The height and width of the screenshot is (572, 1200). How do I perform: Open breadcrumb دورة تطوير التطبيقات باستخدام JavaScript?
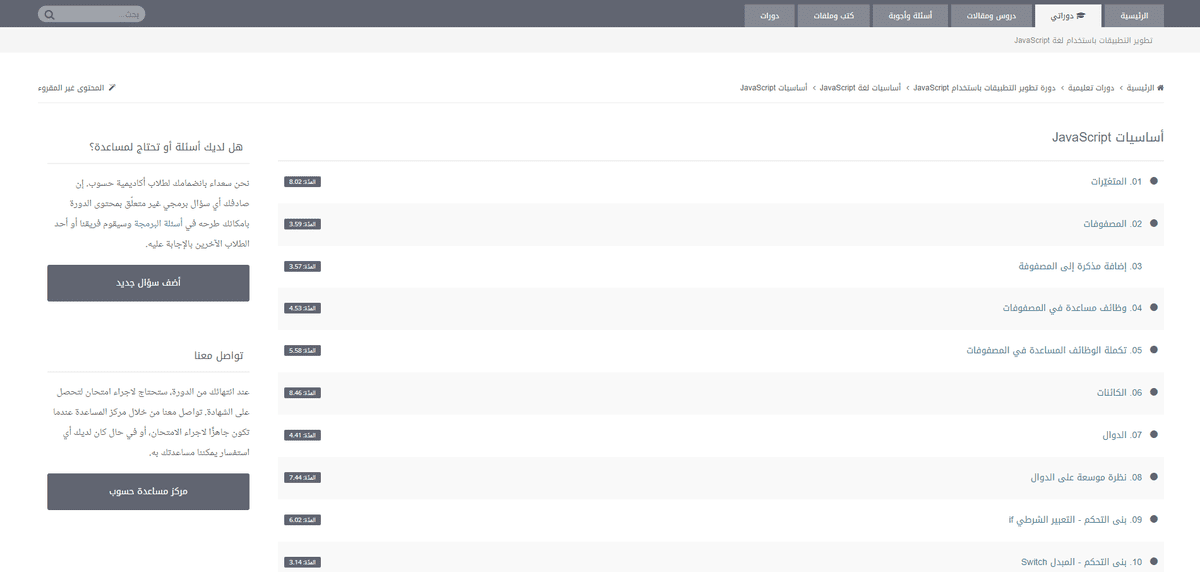pos(986,88)
